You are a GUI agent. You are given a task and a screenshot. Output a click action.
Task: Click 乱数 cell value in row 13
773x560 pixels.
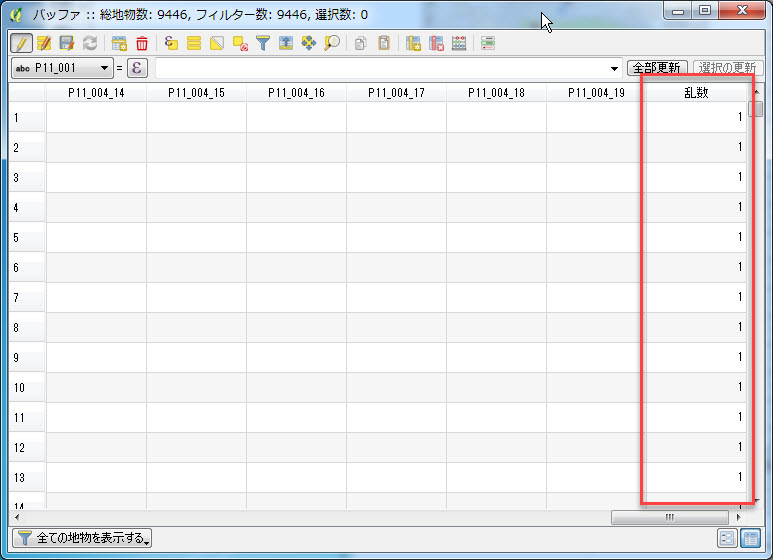pyautogui.click(x=696, y=477)
